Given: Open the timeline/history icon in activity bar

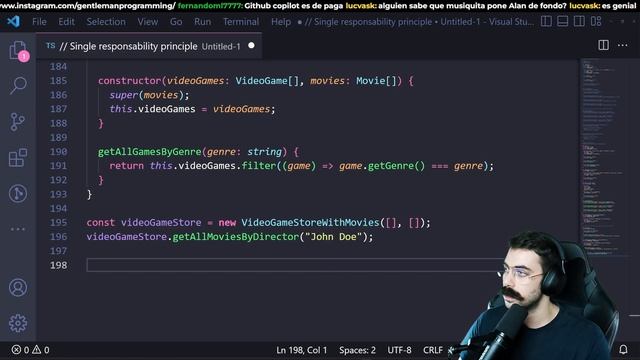Looking at the screenshot, I should tap(18, 193).
